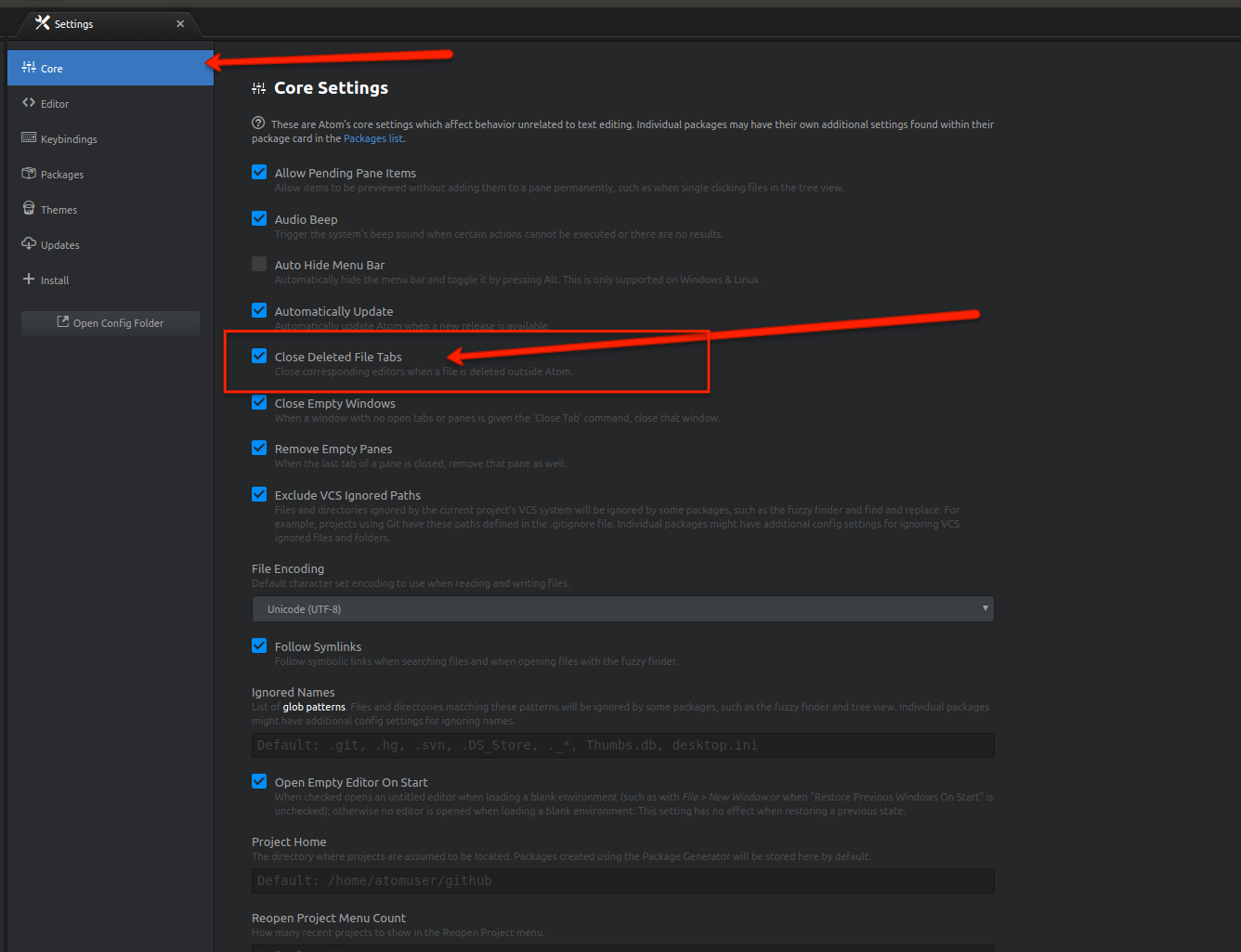The width and height of the screenshot is (1241, 952).
Task: Click the Ignored Names label
Action: click(x=294, y=692)
